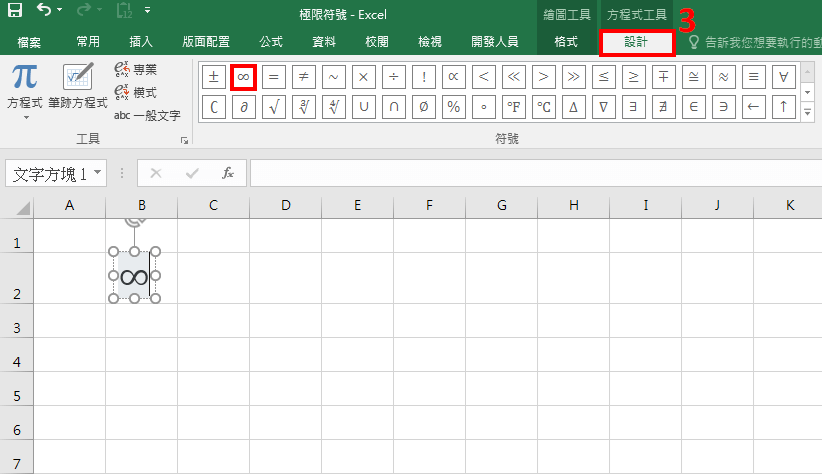Toggle Linear (橫式) equation format
This screenshot has width=822, height=474.
135,92
